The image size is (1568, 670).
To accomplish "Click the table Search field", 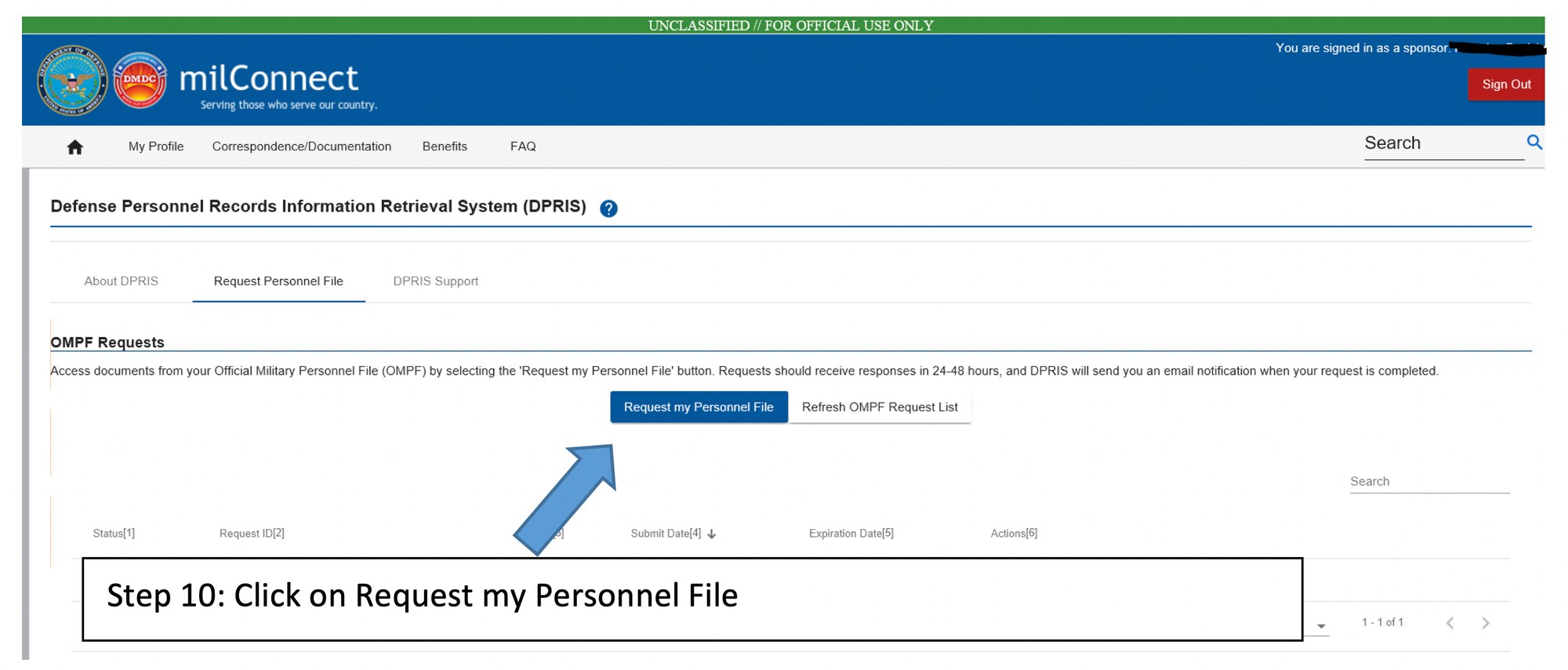I will (x=1429, y=482).
